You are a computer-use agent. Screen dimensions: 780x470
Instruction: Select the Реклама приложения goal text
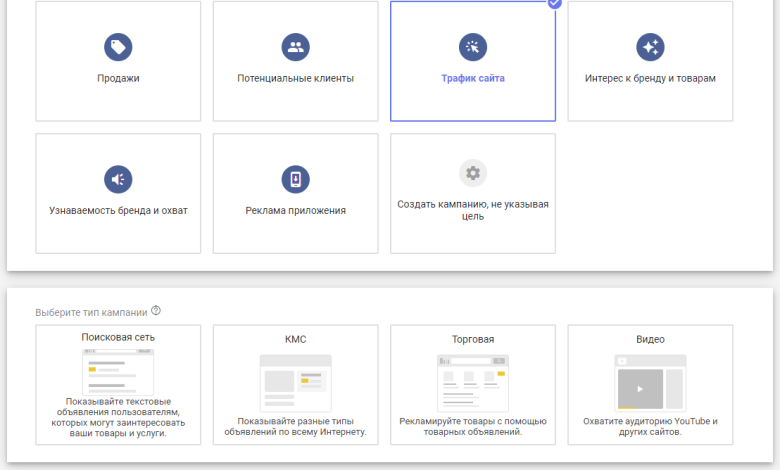point(295,211)
